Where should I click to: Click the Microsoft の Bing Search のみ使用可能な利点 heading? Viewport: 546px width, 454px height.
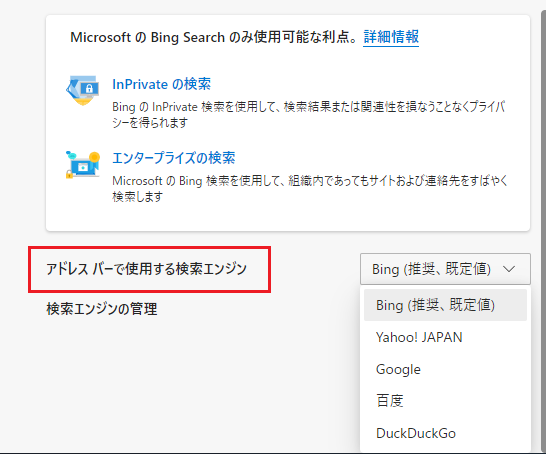tap(213, 37)
